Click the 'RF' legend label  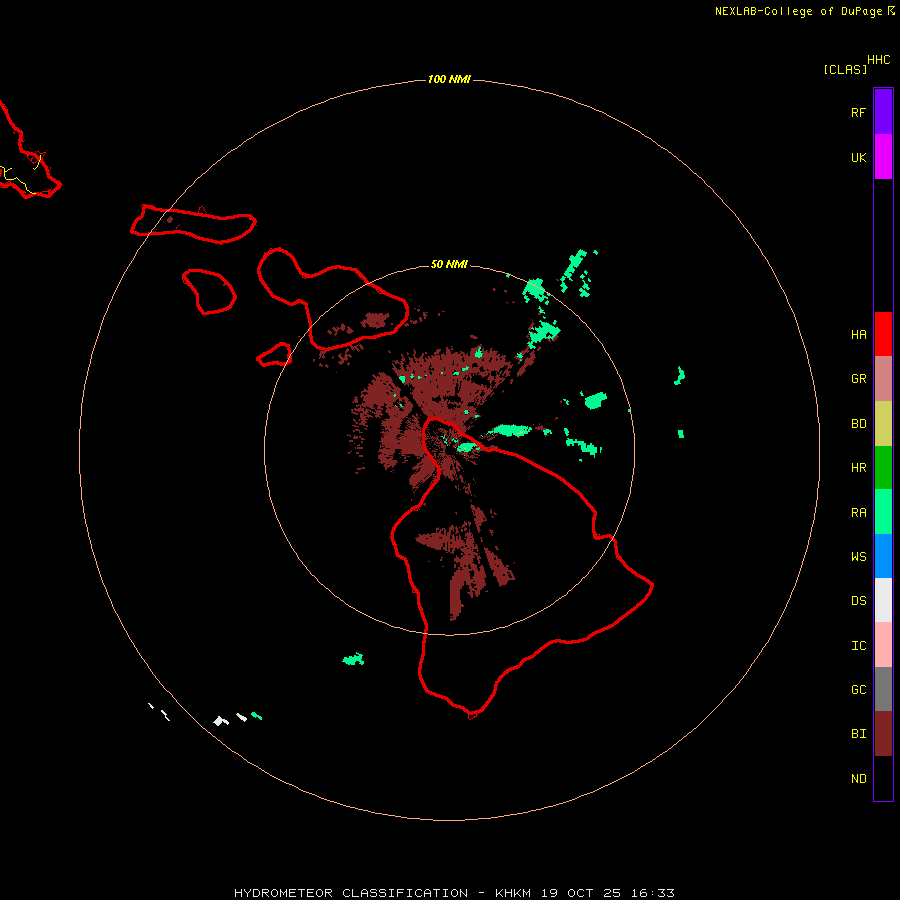[858, 113]
